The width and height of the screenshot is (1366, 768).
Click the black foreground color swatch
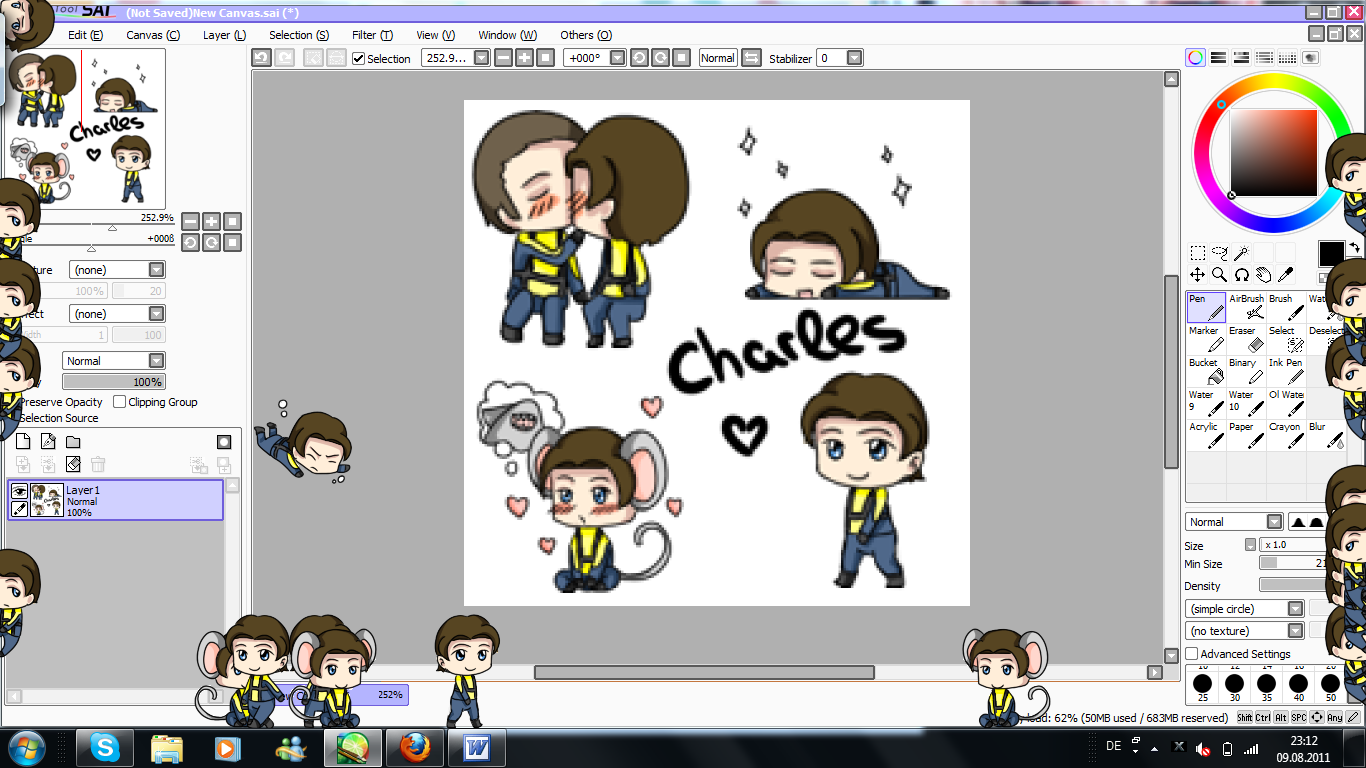pos(1331,254)
